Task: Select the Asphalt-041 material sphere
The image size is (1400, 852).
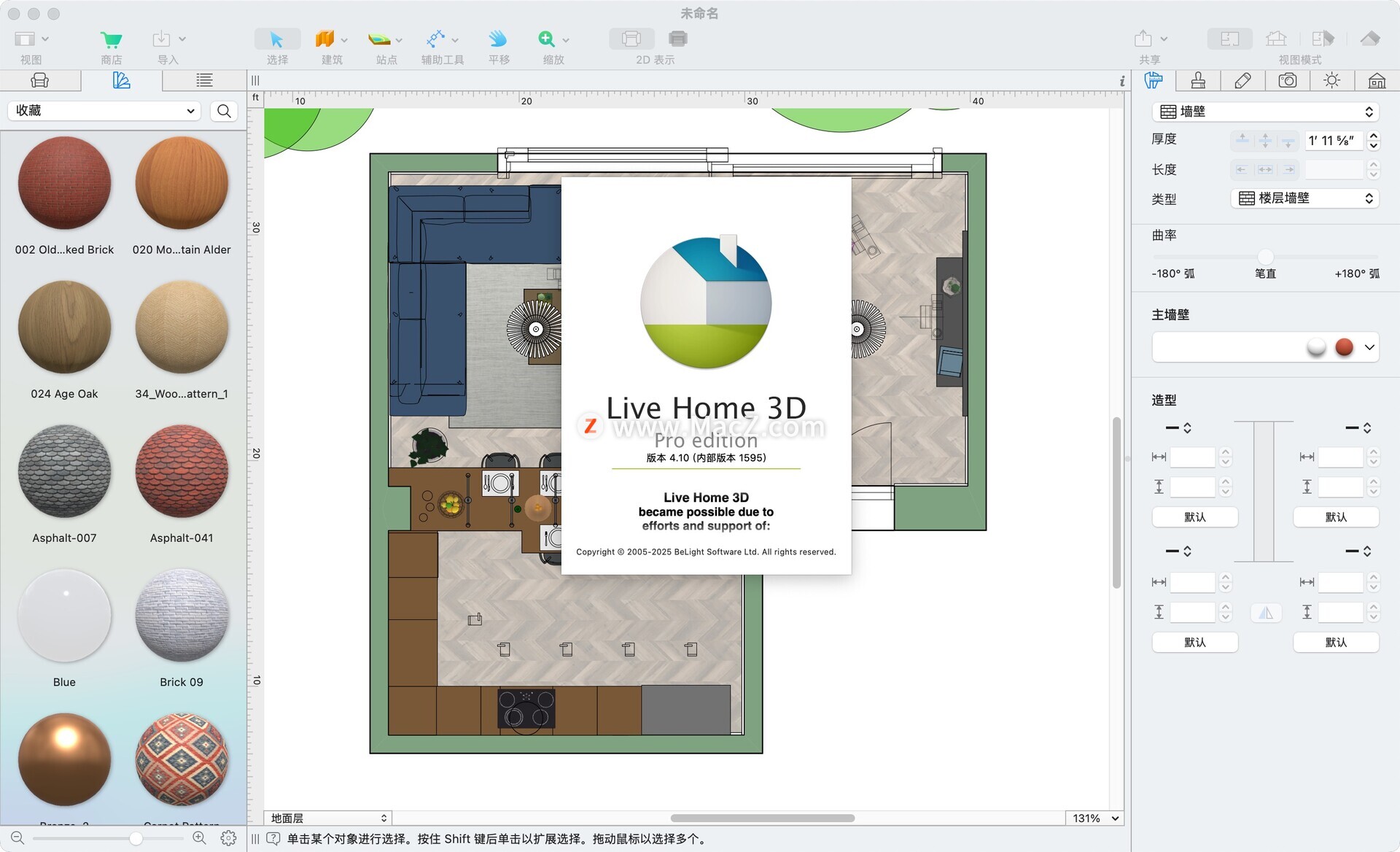Action: pos(182,471)
